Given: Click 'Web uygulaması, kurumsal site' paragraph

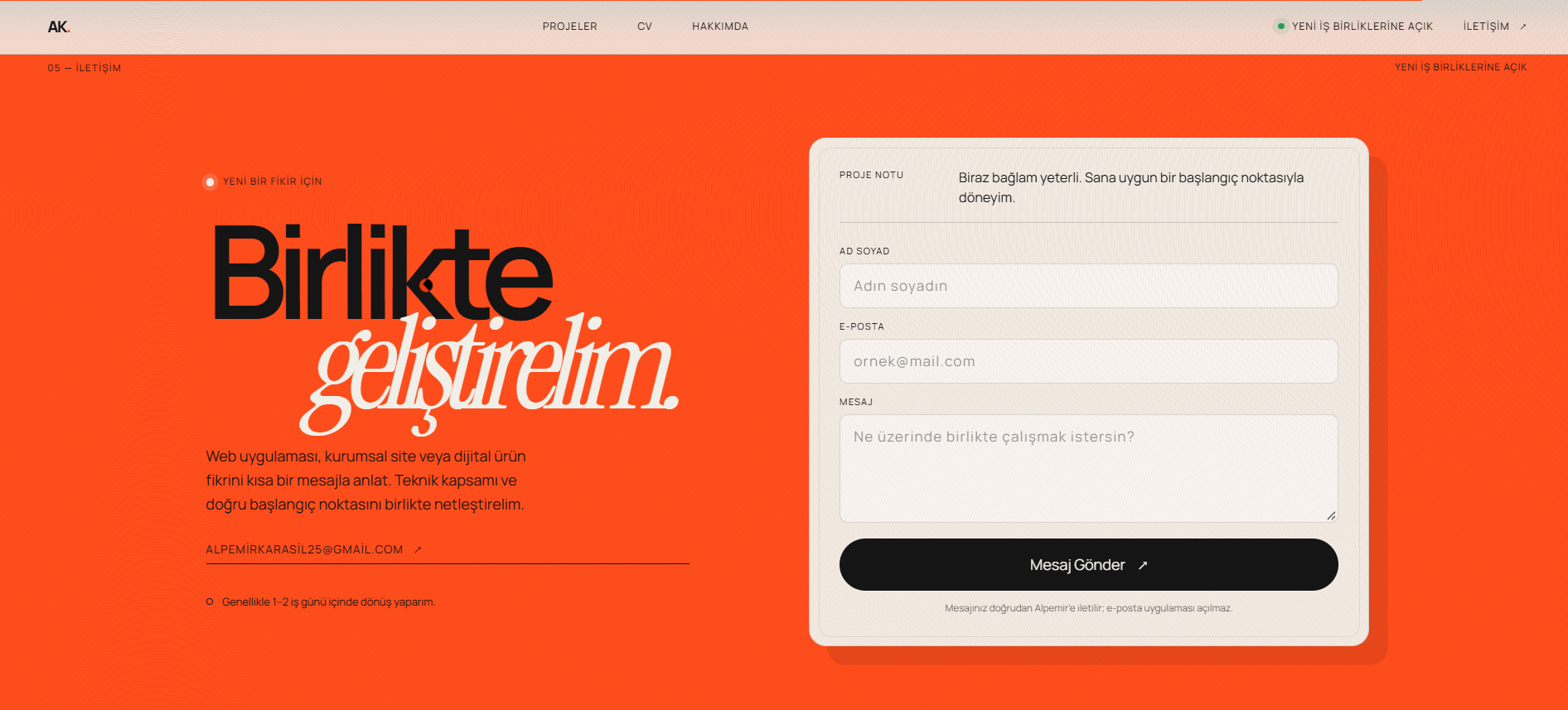Looking at the screenshot, I should click(x=365, y=481).
